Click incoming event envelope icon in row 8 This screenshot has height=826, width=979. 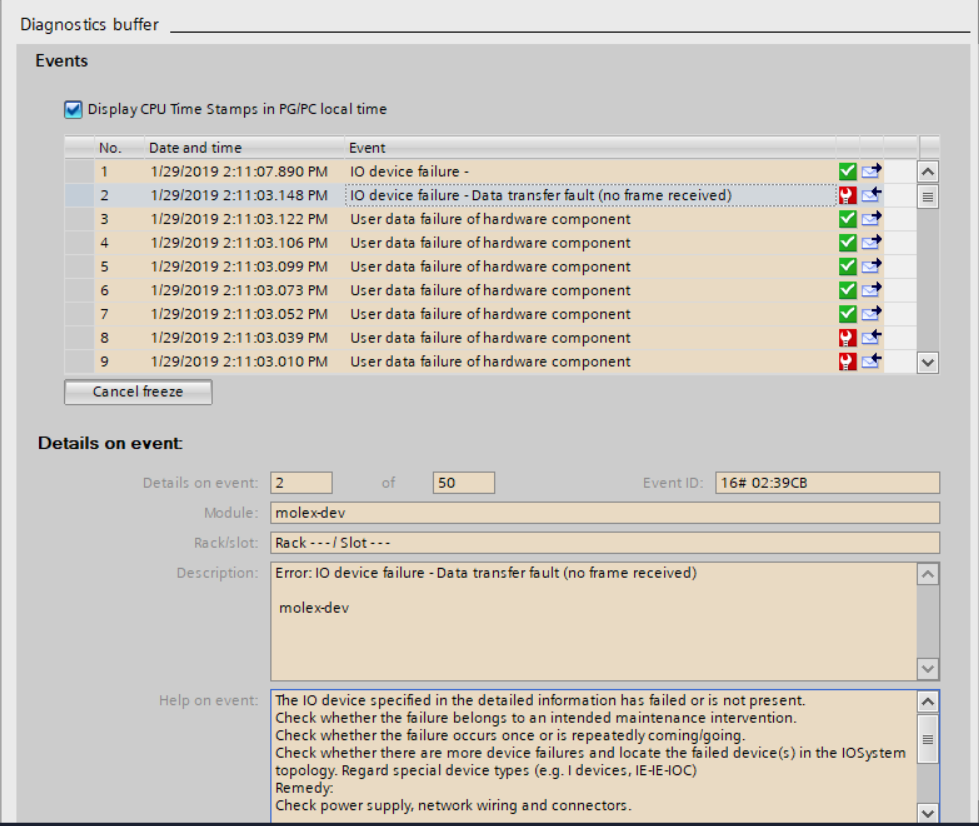(872, 337)
